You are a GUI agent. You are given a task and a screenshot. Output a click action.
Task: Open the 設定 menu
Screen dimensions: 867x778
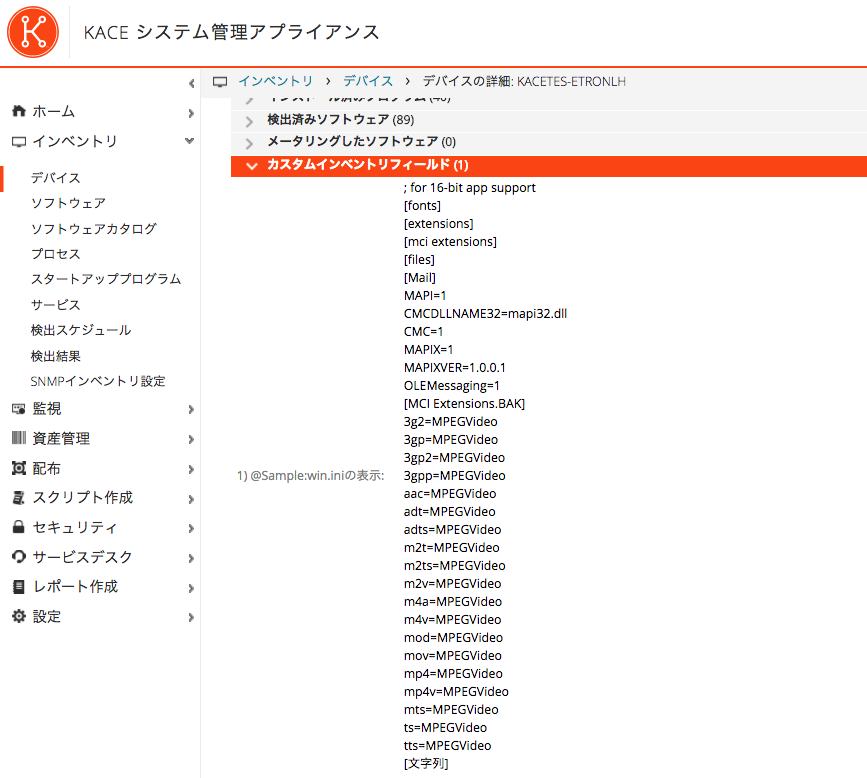tap(46, 617)
